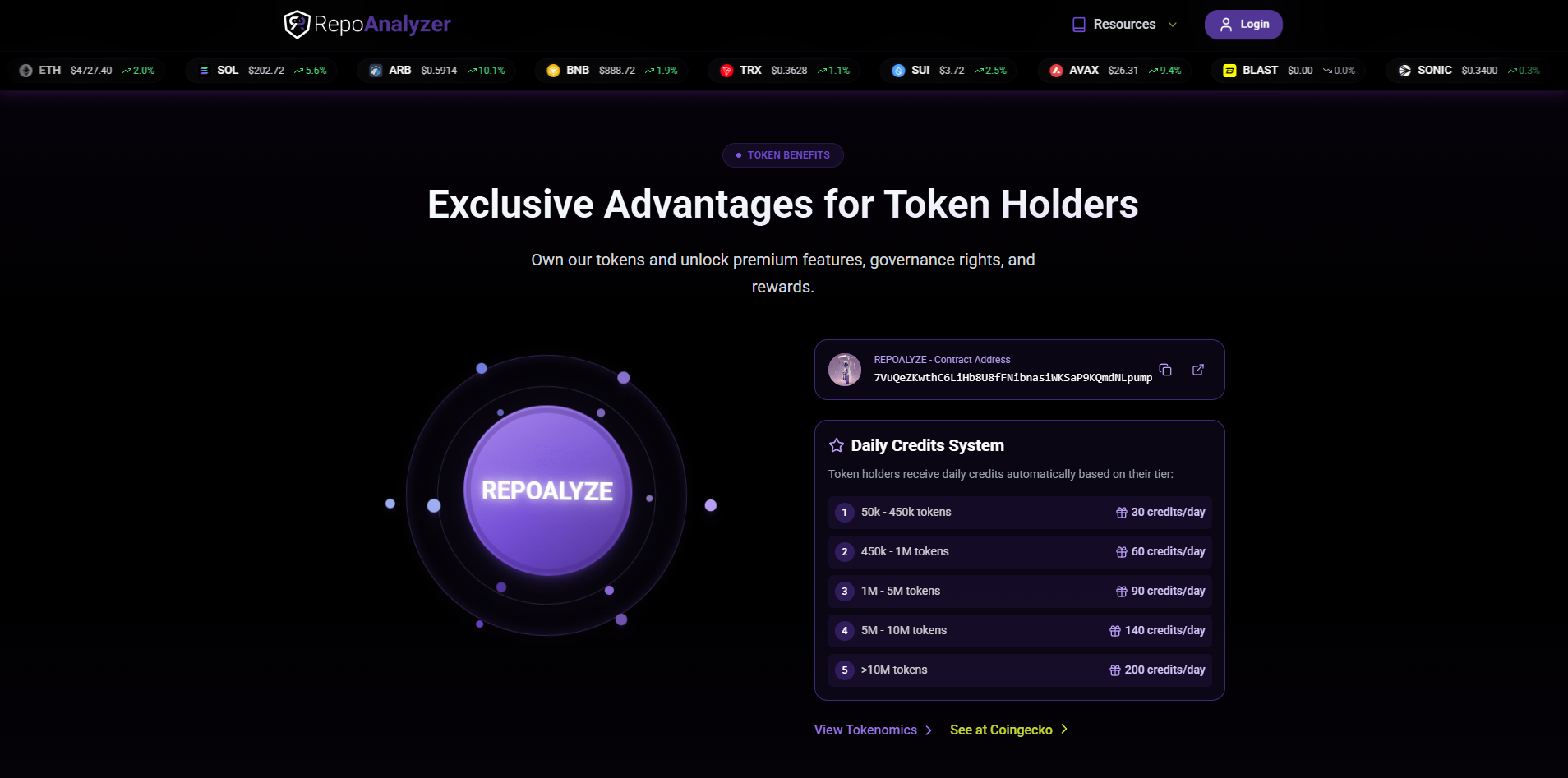
Task: Select the >10M tokens tier row
Action: [x=1020, y=670]
